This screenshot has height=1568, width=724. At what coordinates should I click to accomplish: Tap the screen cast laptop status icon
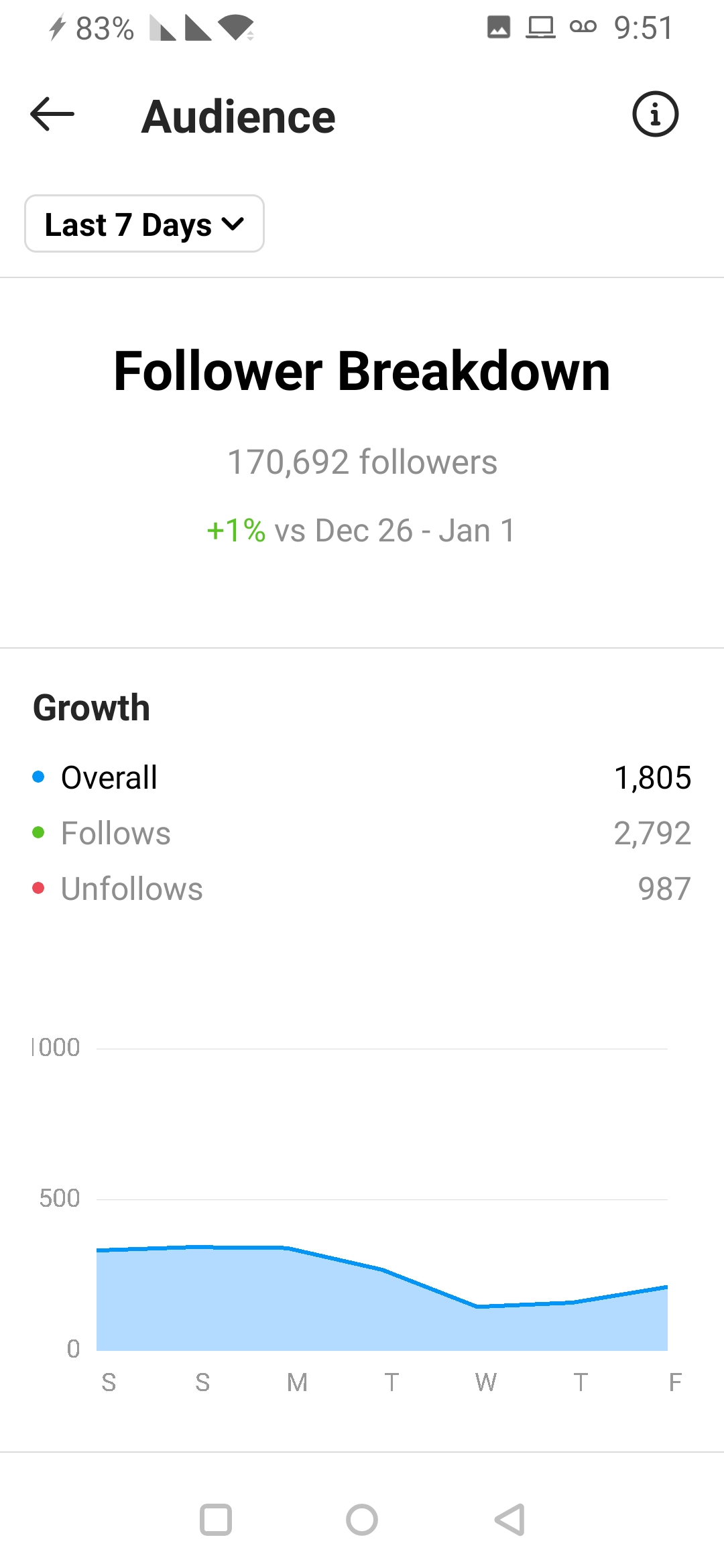pyautogui.click(x=540, y=27)
